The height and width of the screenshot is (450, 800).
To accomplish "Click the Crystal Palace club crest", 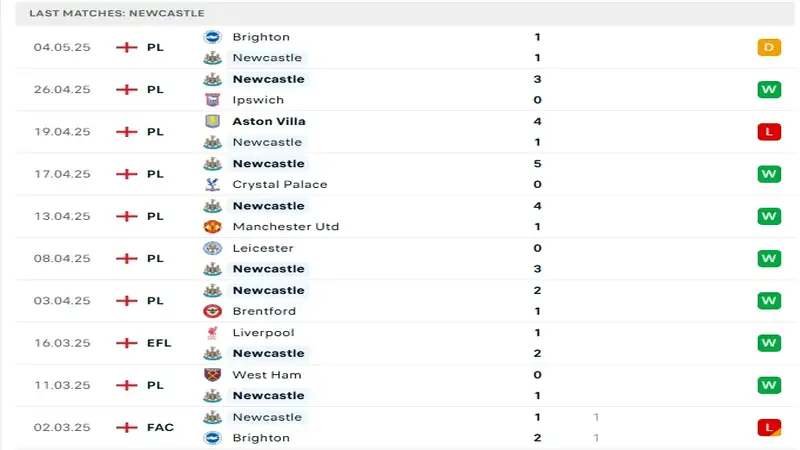I will point(212,184).
